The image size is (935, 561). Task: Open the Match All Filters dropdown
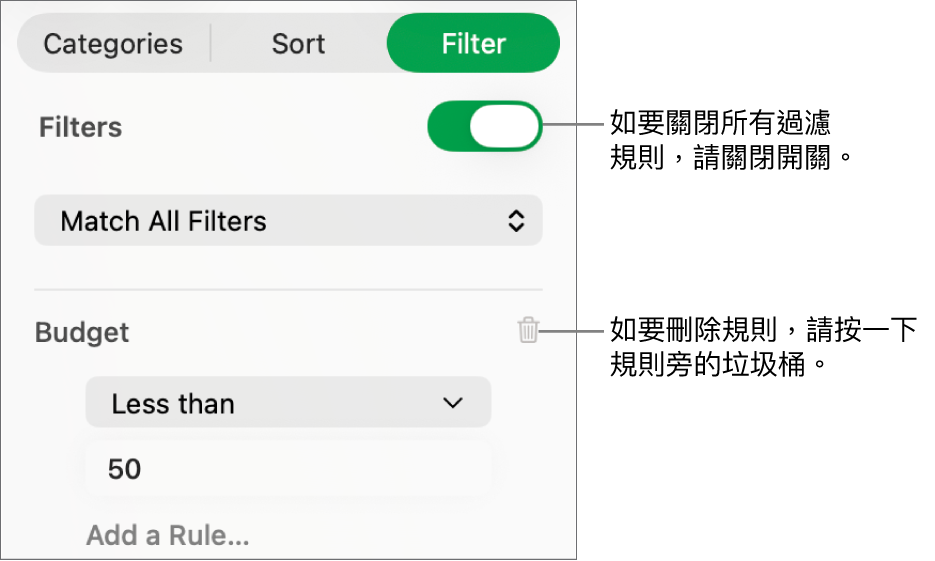point(288,221)
